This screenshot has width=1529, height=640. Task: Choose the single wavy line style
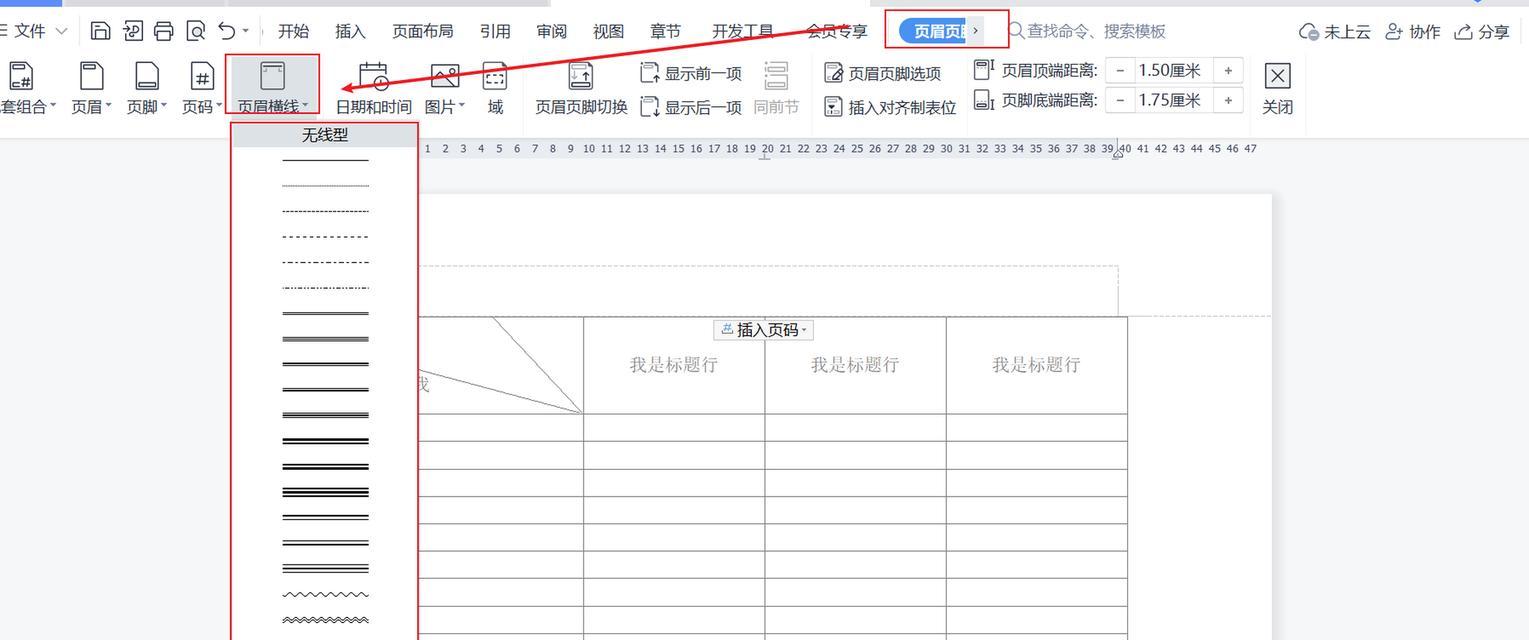pyautogui.click(x=325, y=595)
